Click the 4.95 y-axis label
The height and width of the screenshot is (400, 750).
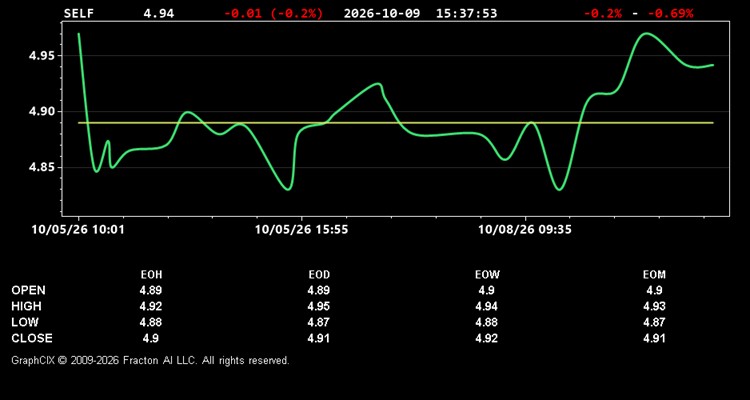(x=42, y=56)
